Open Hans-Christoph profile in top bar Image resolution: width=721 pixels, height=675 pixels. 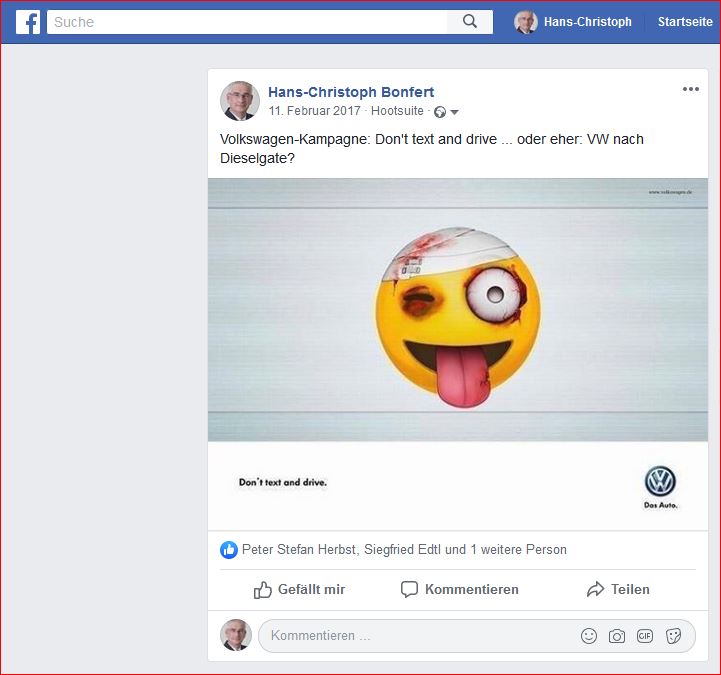[x=574, y=22]
